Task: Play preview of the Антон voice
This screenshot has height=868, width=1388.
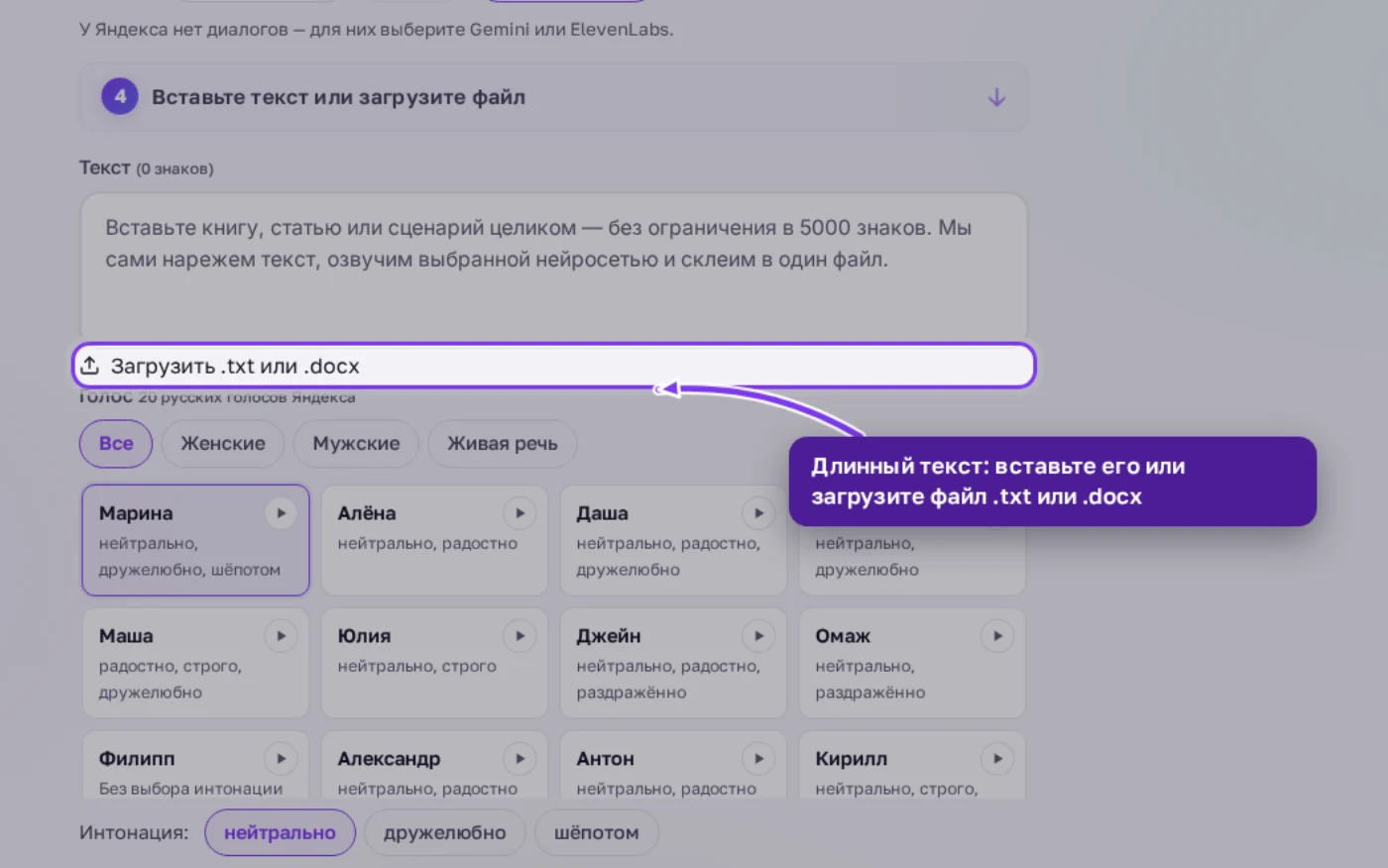Action: 759,759
